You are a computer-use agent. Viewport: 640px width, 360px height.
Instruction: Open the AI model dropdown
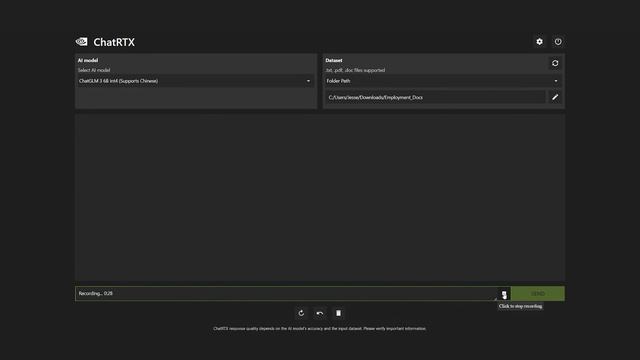(195, 81)
